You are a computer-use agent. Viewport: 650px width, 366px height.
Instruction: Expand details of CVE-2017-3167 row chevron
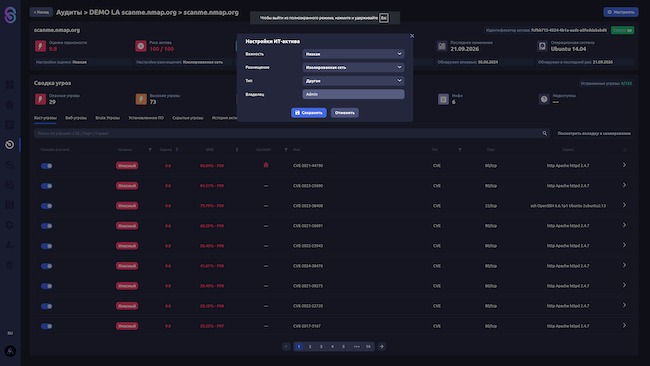pyautogui.click(x=624, y=325)
